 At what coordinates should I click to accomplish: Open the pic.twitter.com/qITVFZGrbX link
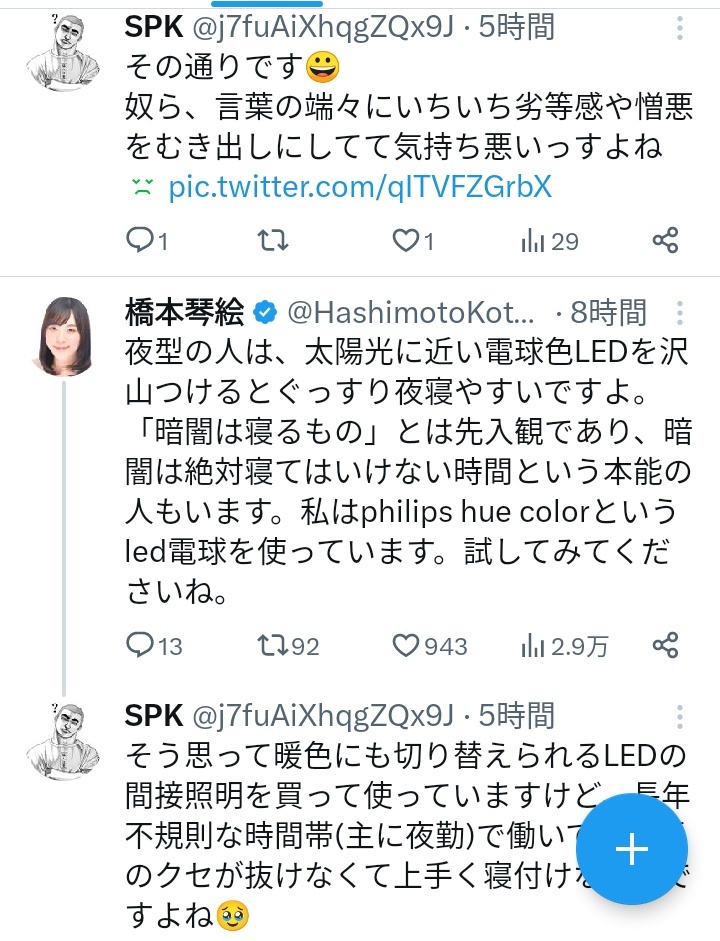(360, 186)
